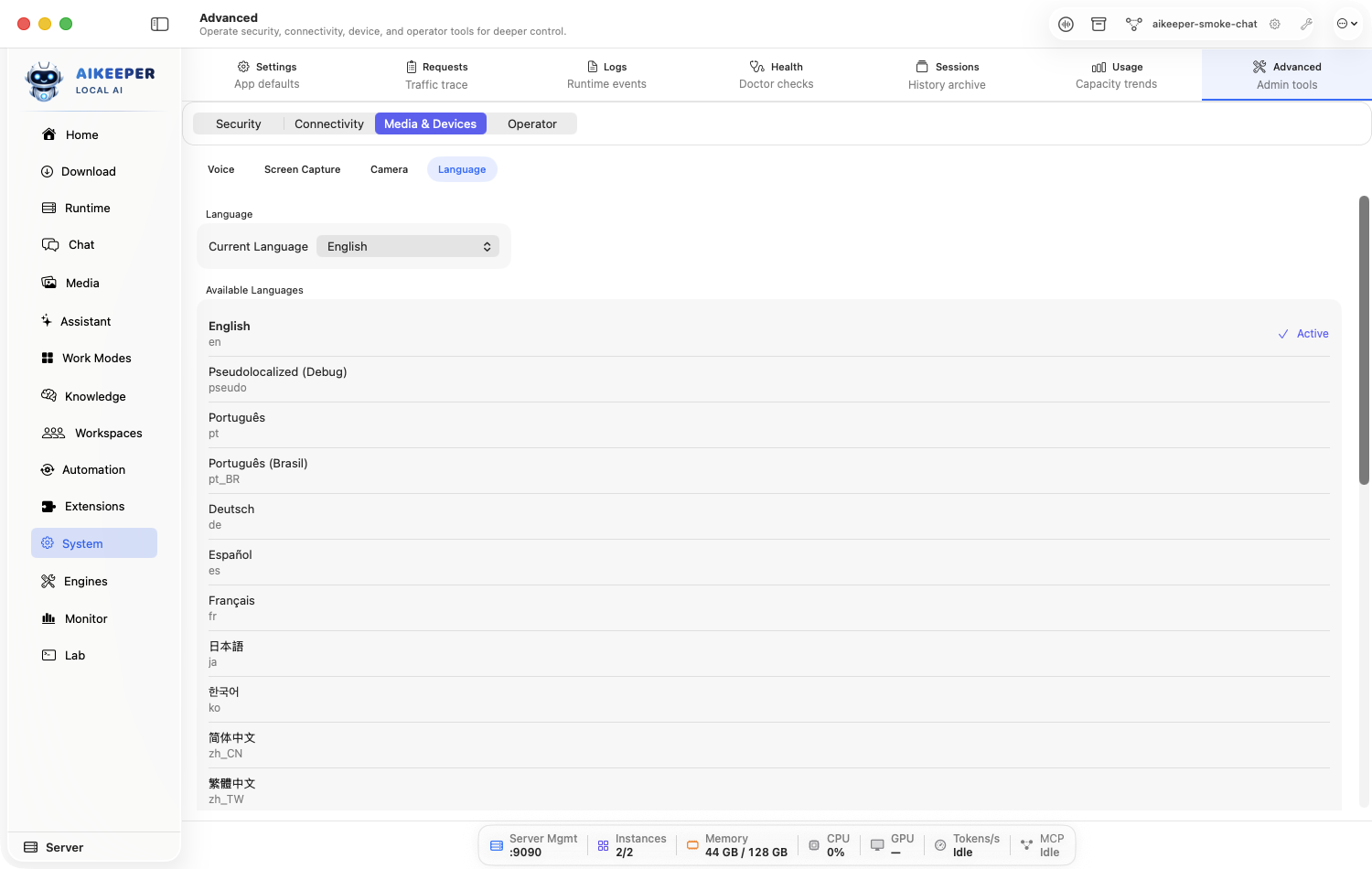Viewport: 1372px width, 869px height.
Task: Click the AIKEEPER robot logo
Action: coord(44,80)
